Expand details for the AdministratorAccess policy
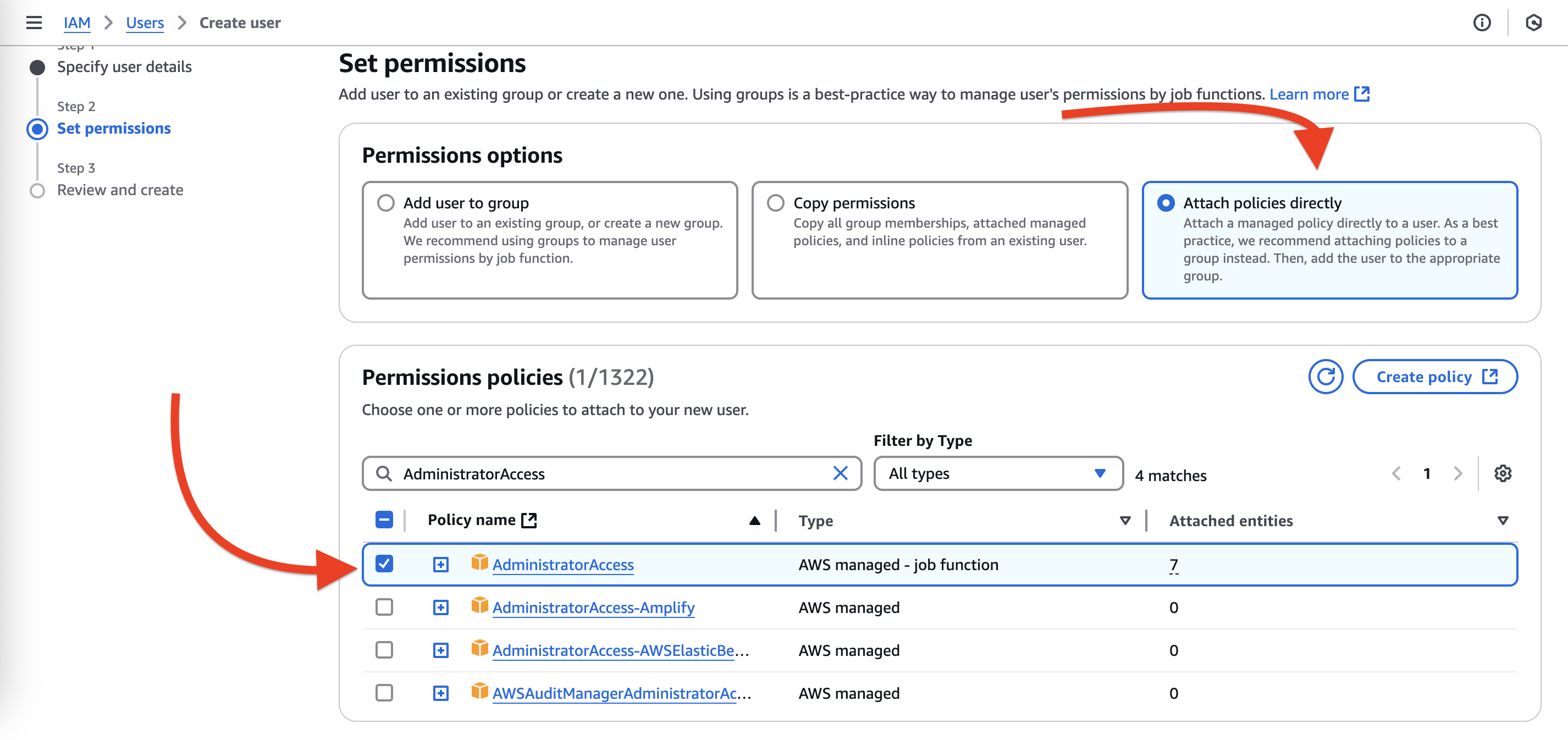 tap(440, 564)
